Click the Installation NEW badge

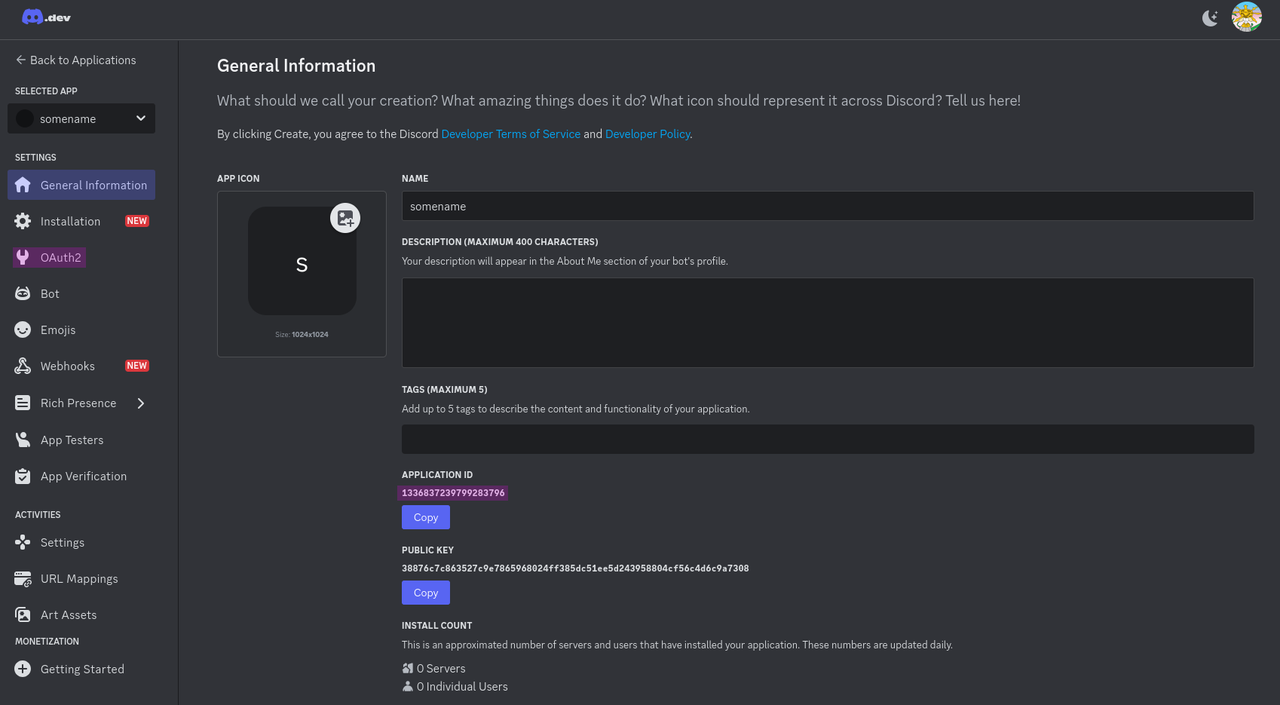[137, 221]
